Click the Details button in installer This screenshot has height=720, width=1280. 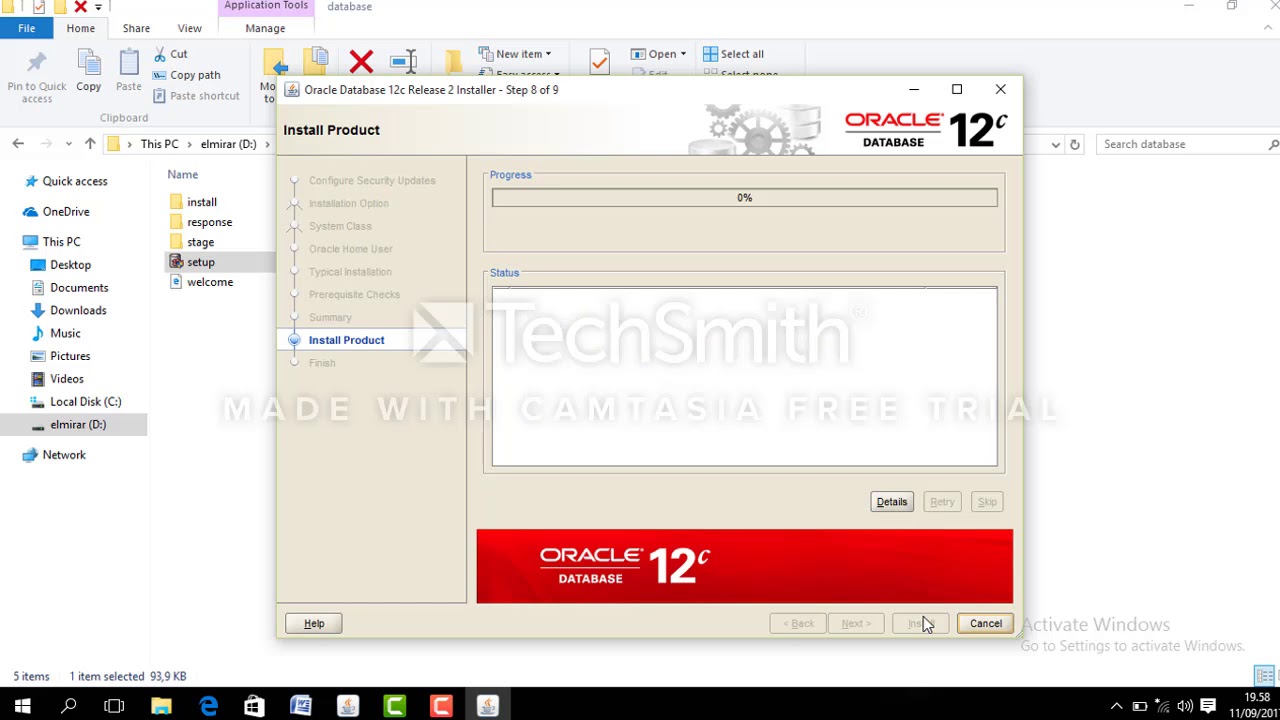892,502
